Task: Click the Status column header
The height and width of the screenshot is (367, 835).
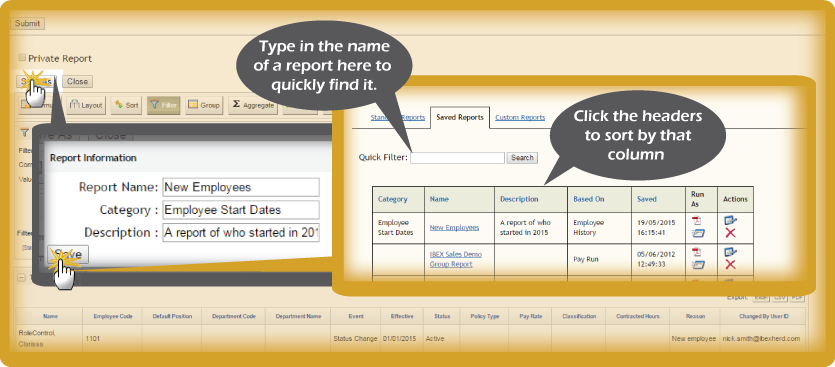Action: [442, 316]
